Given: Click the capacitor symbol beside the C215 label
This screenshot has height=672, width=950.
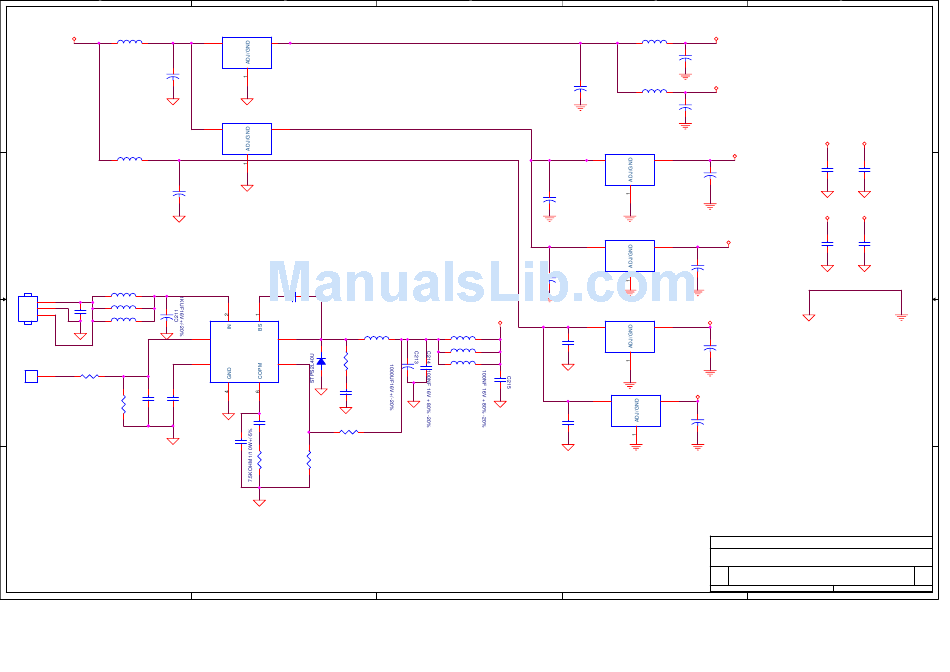Looking at the screenshot, I should (x=500, y=381).
